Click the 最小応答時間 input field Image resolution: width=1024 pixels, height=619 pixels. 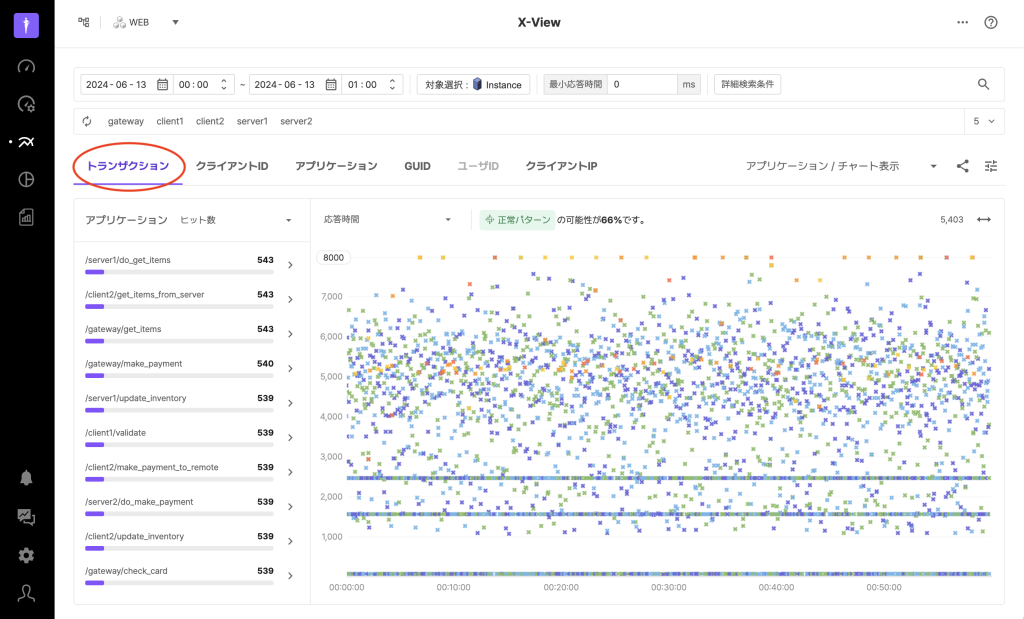(642, 85)
